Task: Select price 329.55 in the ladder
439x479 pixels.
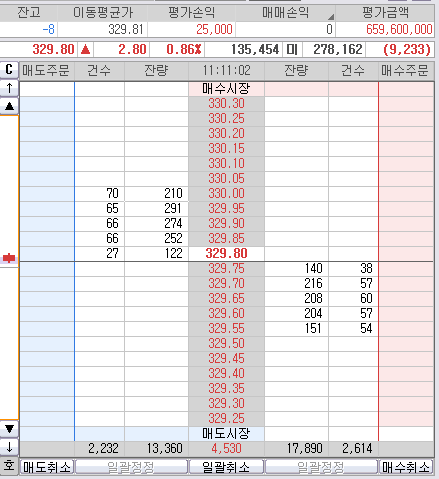Action: tap(226, 329)
